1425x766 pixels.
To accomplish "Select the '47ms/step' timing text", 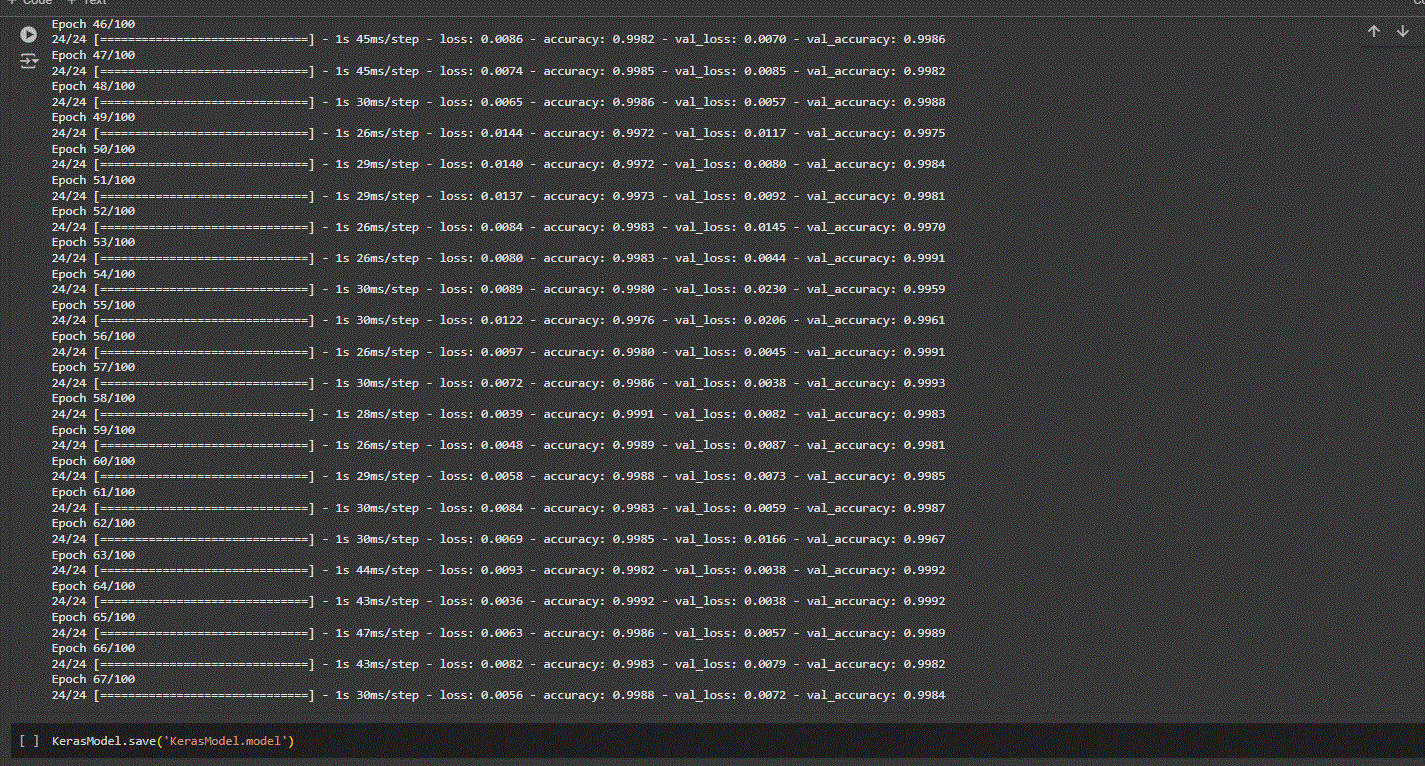I will 387,633.
